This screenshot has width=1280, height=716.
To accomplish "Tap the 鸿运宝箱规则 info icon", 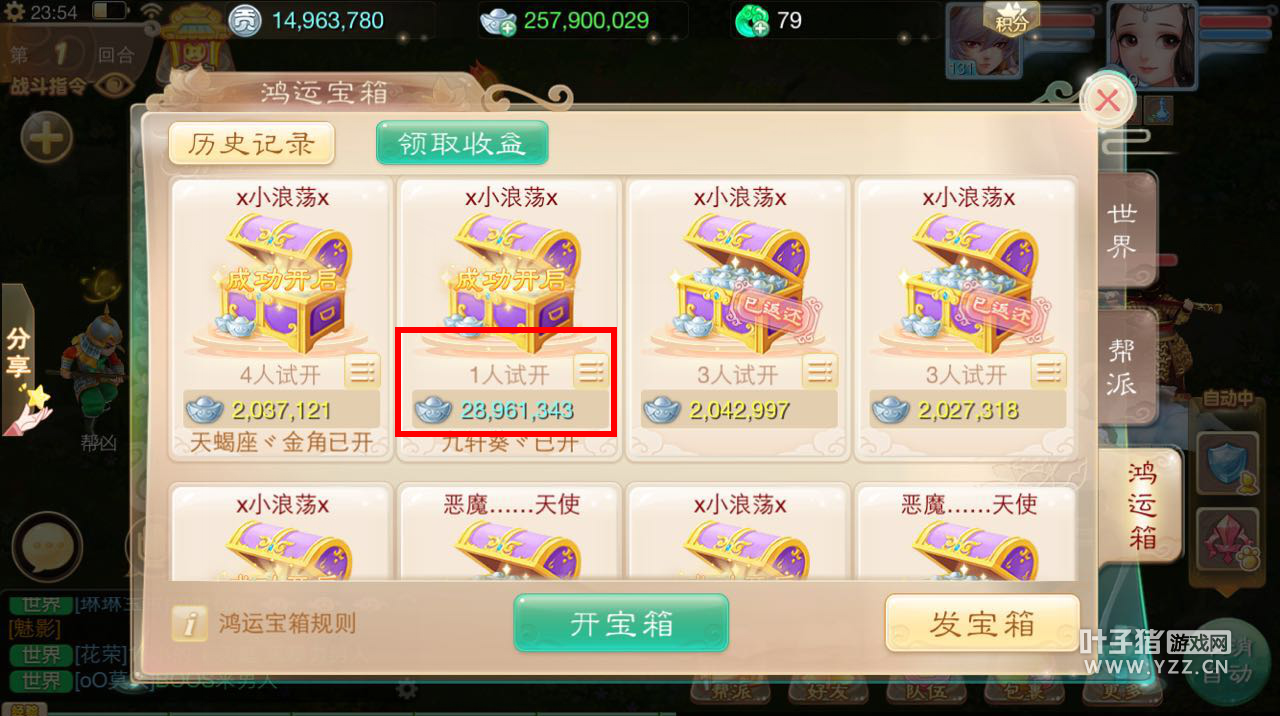I will point(190,623).
